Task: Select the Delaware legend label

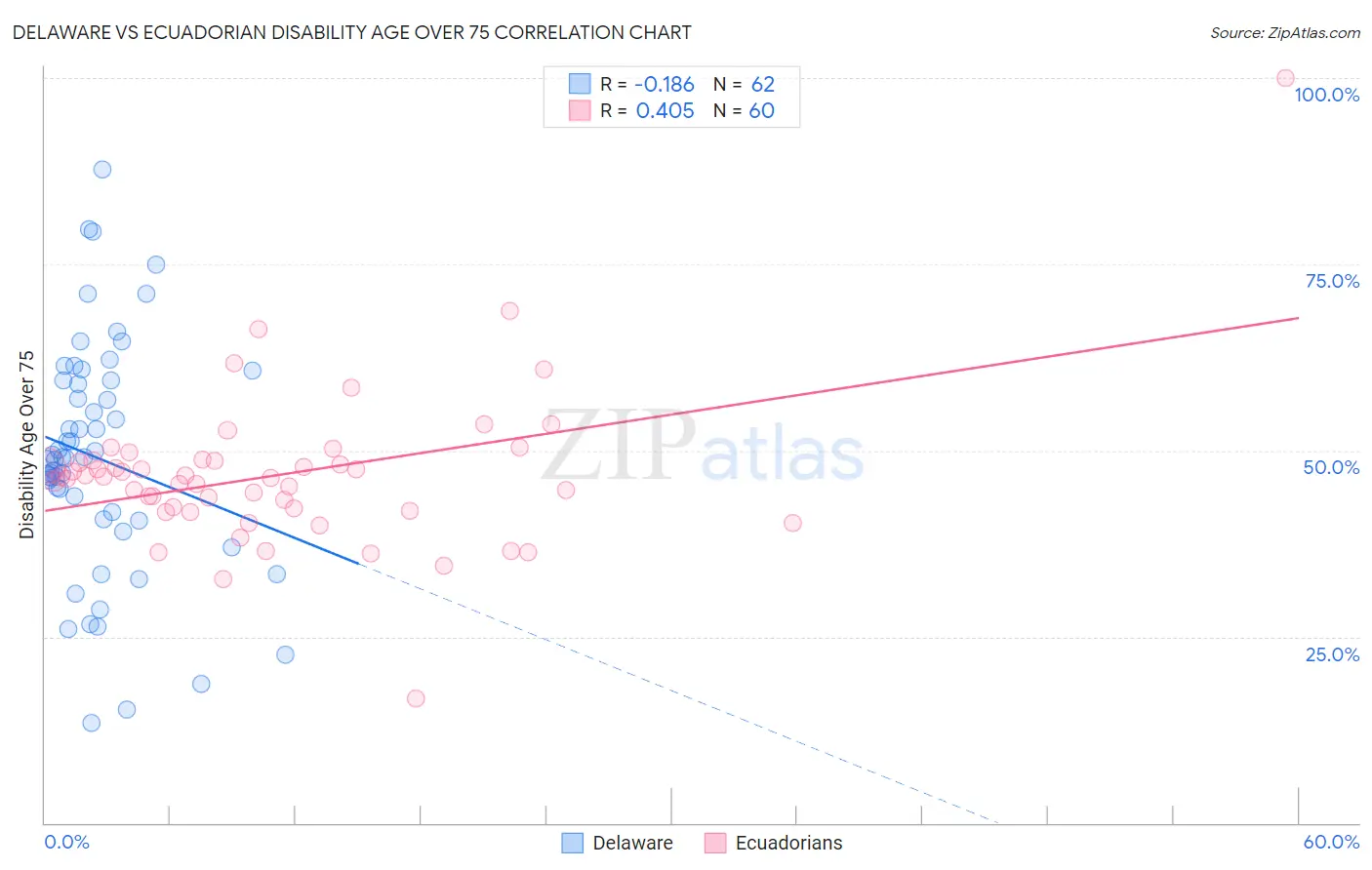Action: tap(632, 843)
